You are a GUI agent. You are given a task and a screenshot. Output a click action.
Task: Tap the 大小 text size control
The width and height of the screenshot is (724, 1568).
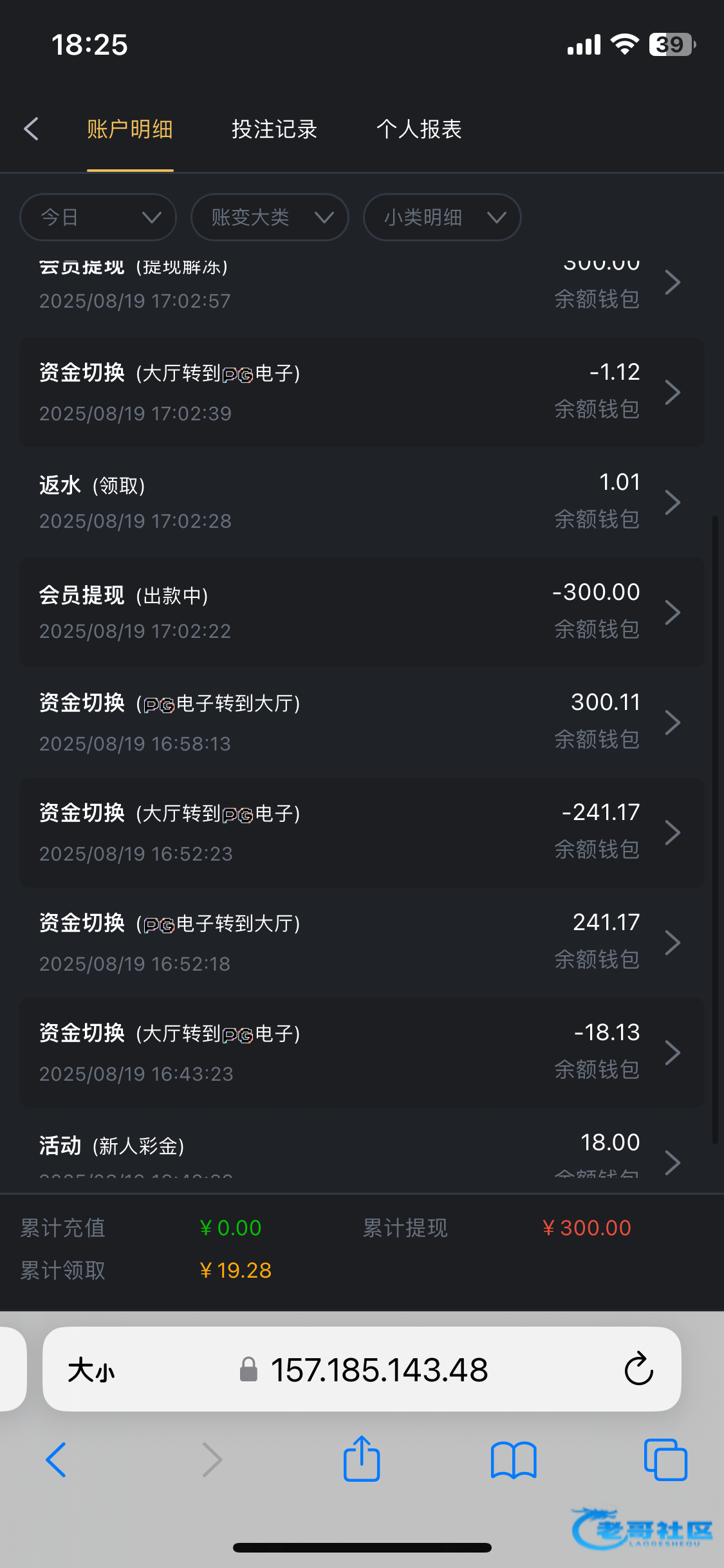[91, 1370]
